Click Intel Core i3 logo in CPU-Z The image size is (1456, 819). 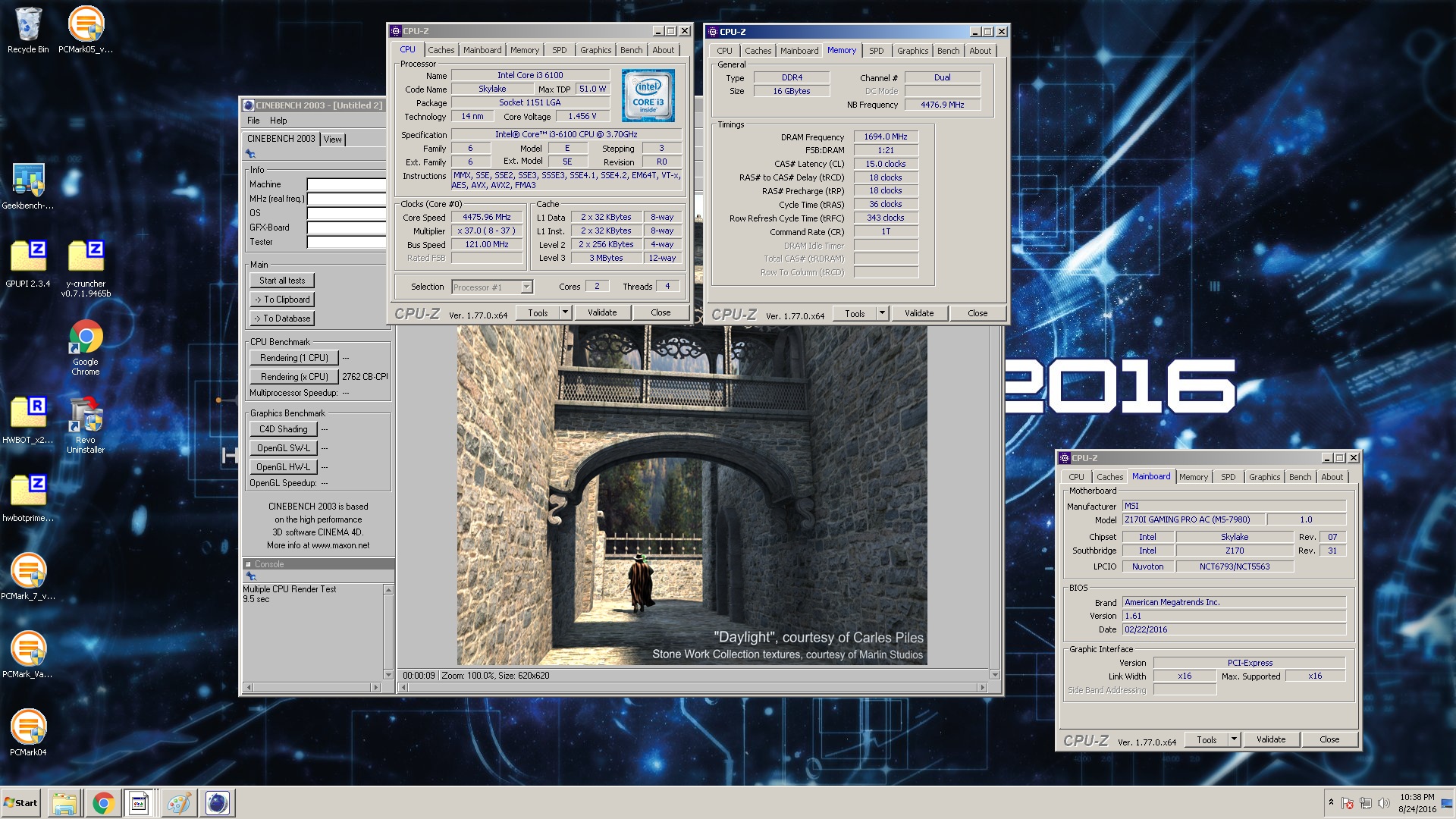[648, 96]
